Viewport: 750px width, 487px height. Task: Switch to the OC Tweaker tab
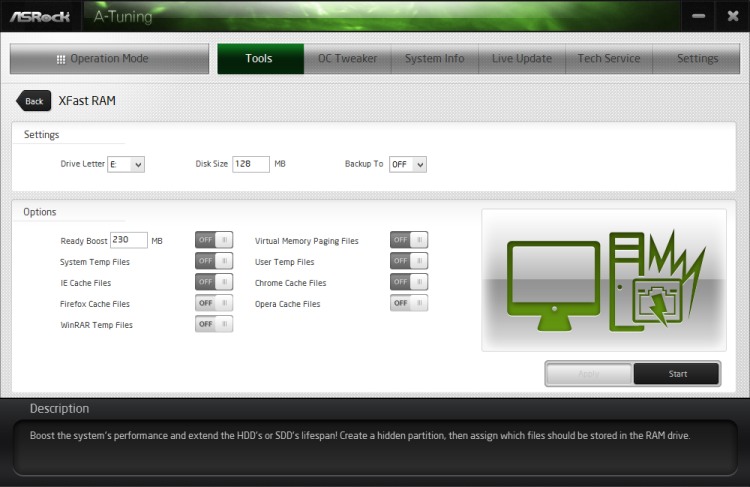pos(347,59)
